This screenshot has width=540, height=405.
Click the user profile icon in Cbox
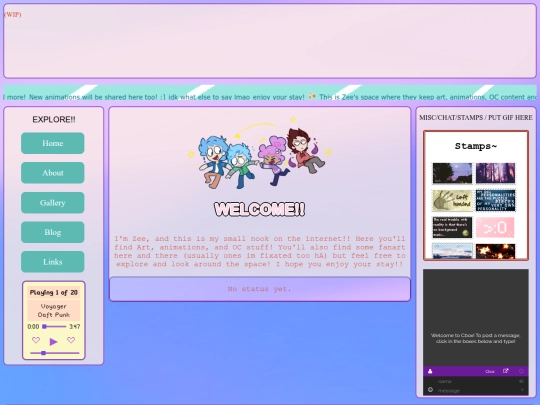coord(430,371)
